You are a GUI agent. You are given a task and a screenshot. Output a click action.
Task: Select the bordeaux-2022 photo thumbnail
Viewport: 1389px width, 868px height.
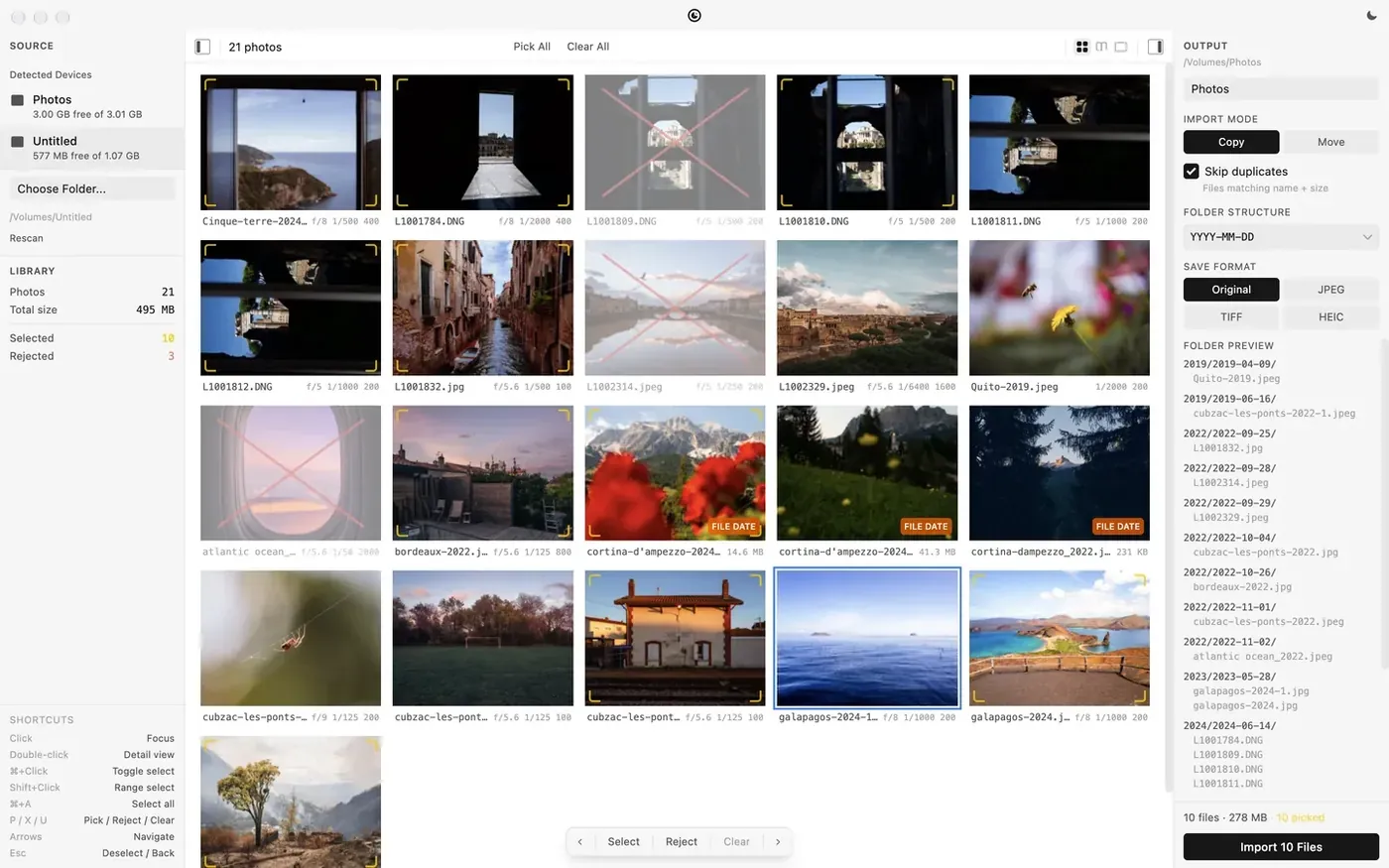[x=483, y=473]
